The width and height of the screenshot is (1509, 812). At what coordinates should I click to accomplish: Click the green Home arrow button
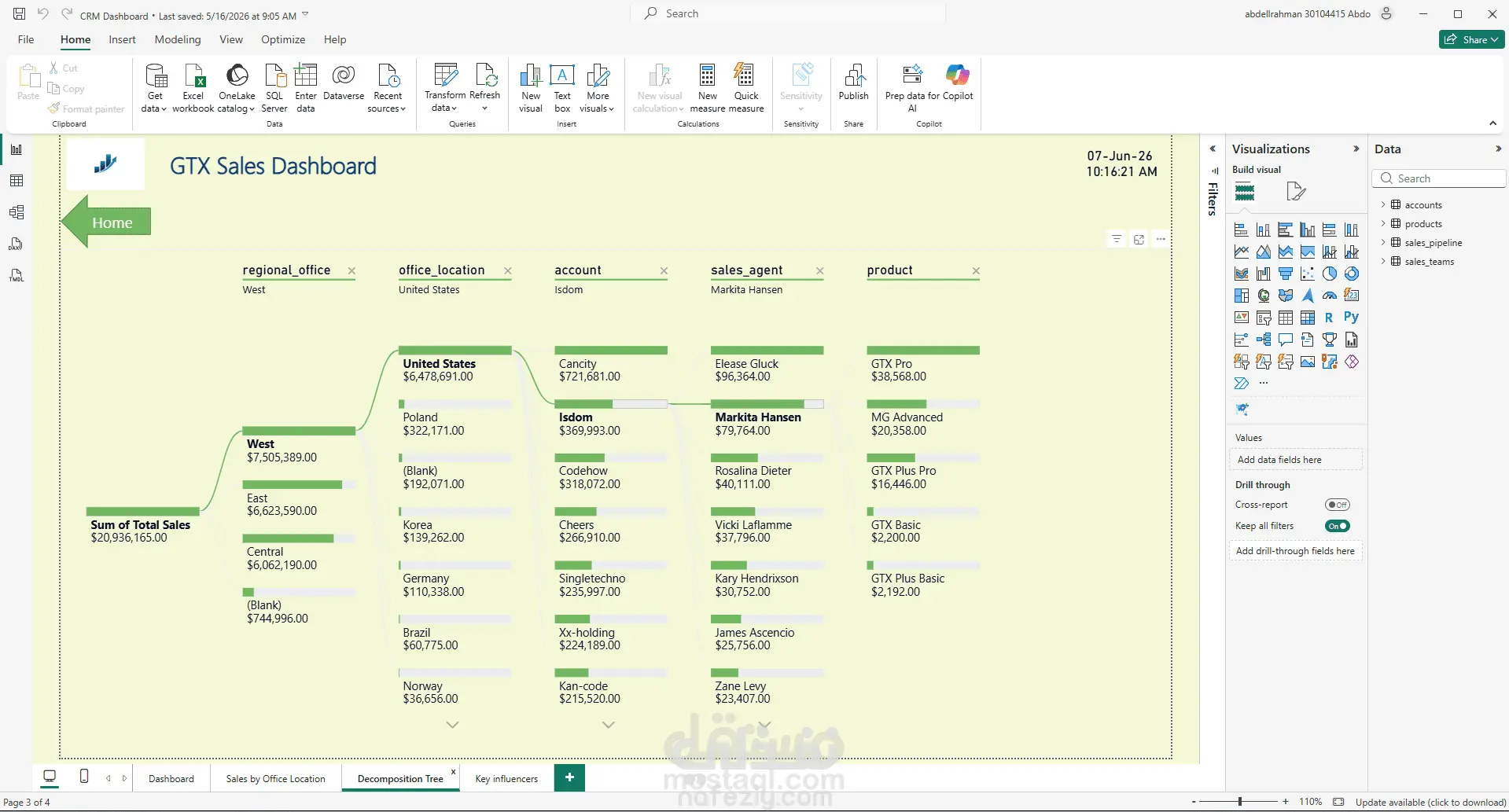pos(106,222)
